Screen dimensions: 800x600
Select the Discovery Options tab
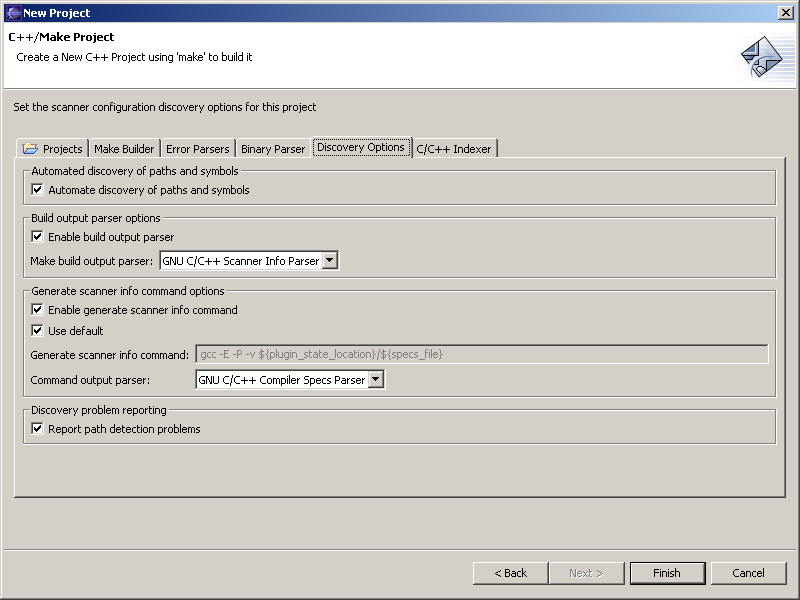pyautogui.click(x=360, y=147)
